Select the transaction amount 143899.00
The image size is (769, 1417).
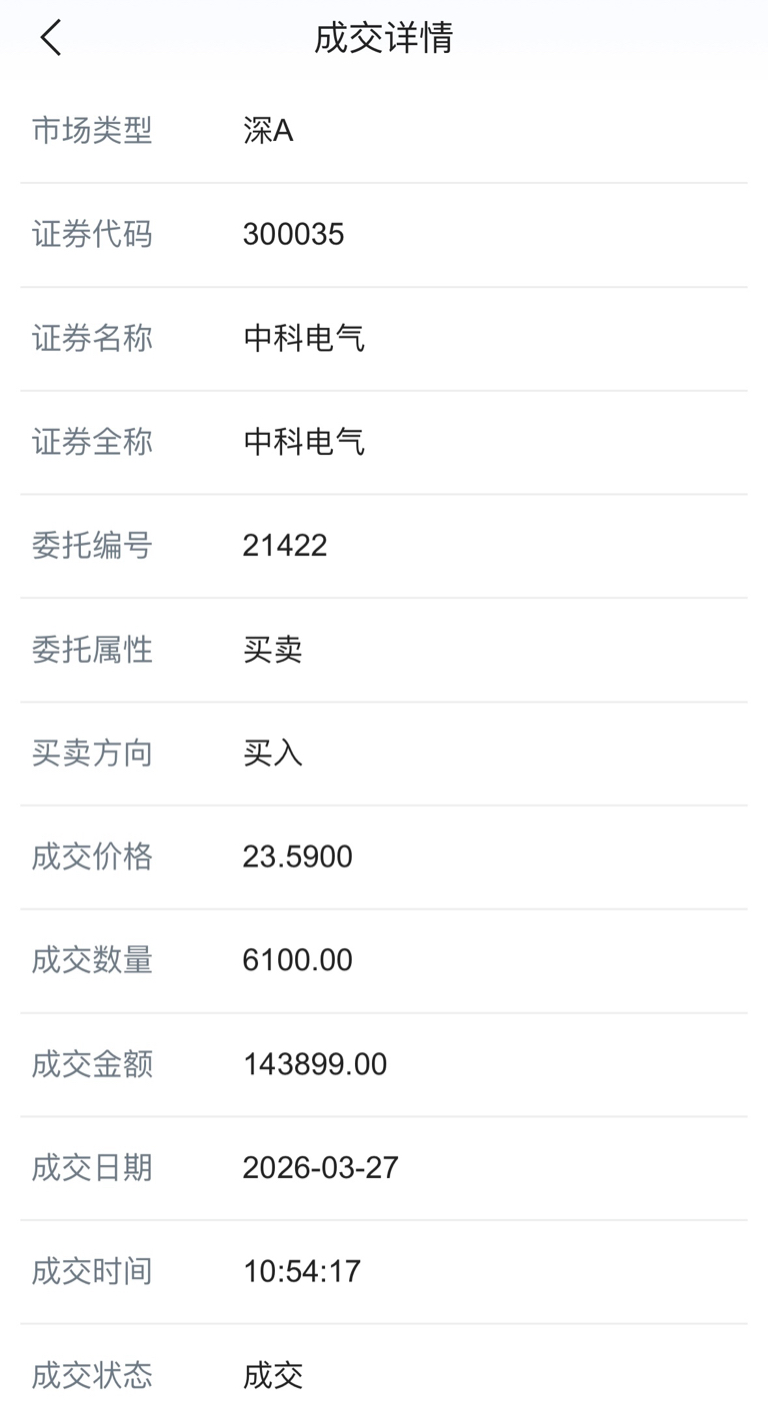pos(315,1064)
